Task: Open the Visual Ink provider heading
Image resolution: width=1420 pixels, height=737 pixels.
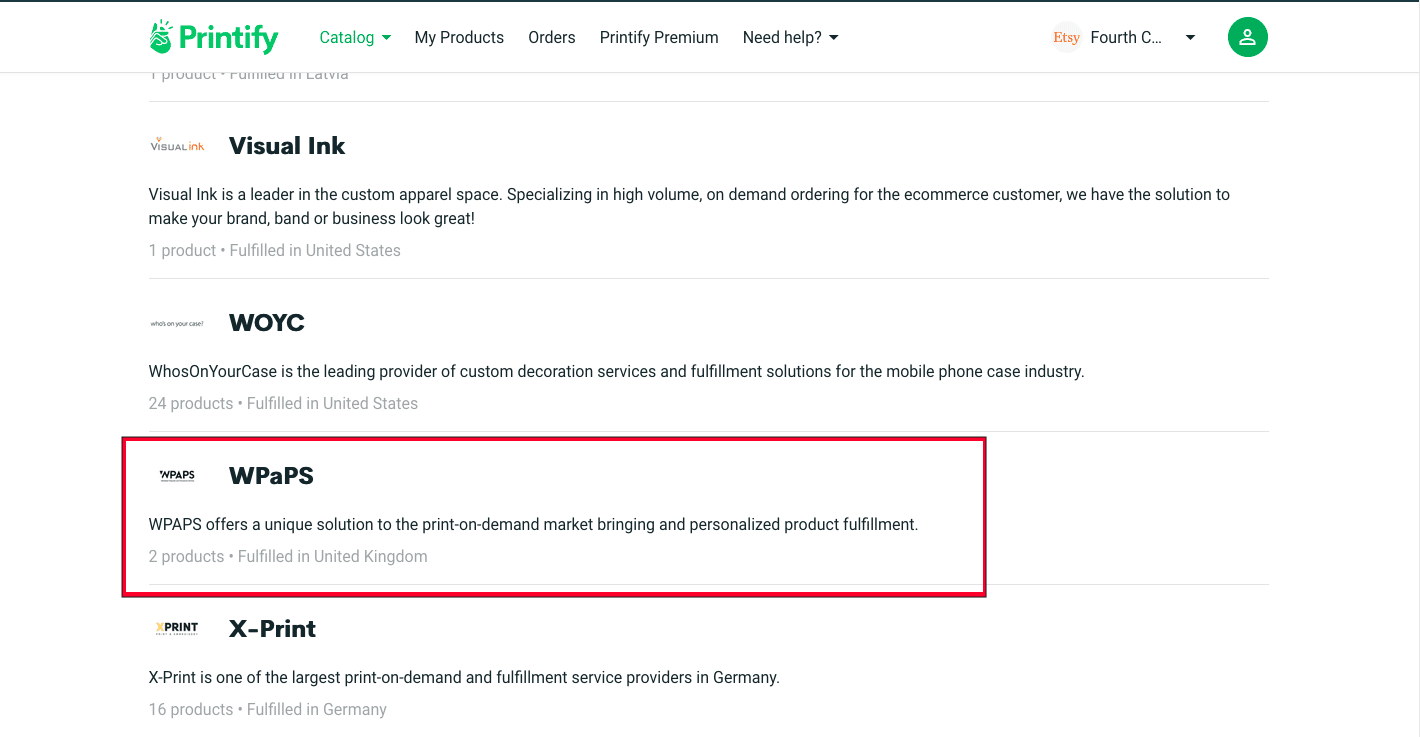Action: tap(287, 146)
